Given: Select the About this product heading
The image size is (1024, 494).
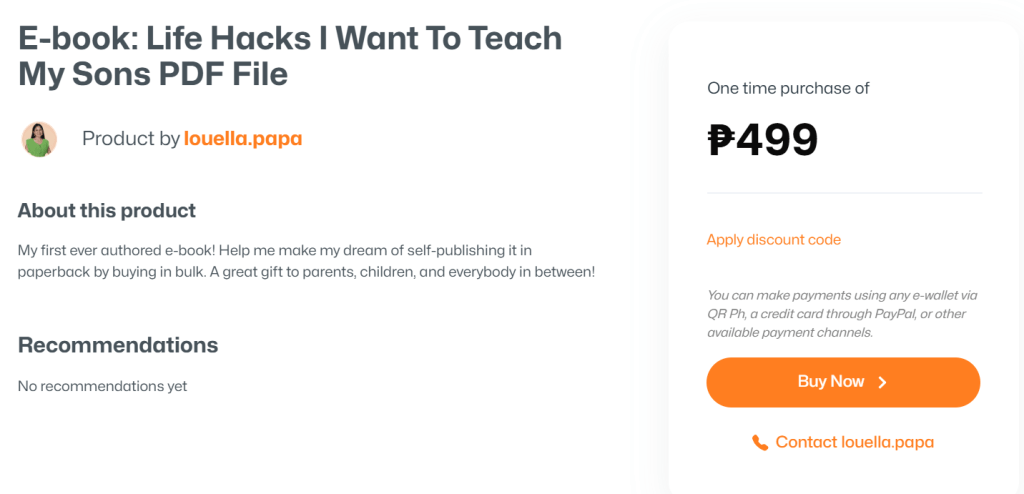Looking at the screenshot, I should pos(107,211).
